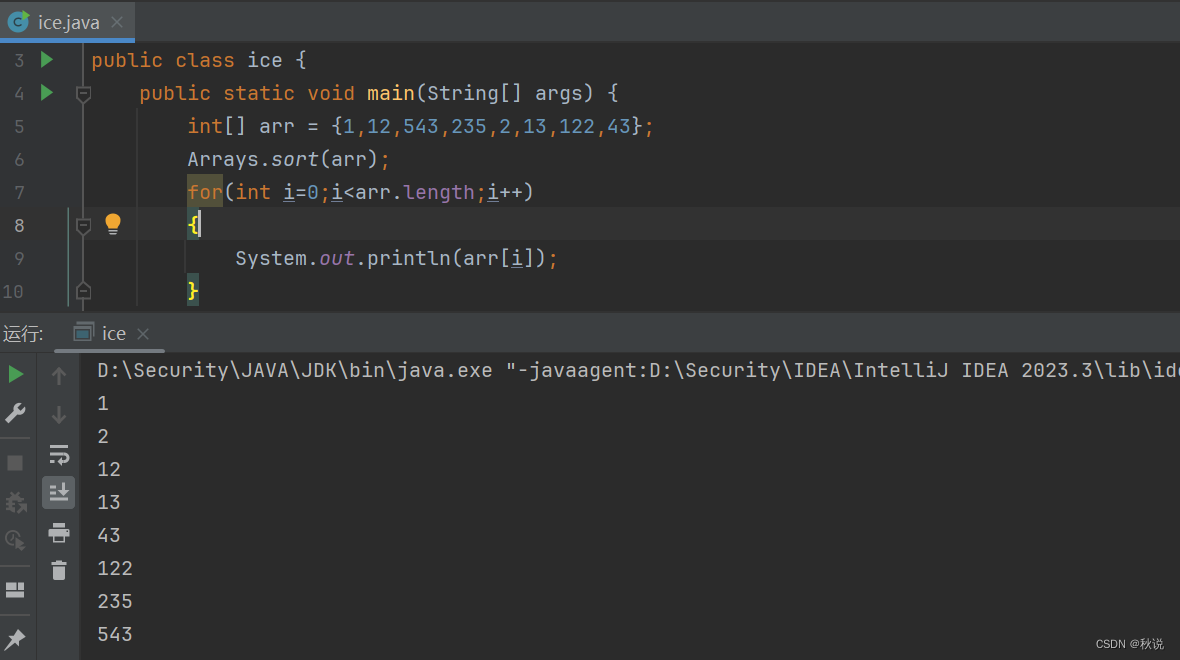Print the console output
Viewport: 1180px width, 660px height.
pyautogui.click(x=59, y=533)
